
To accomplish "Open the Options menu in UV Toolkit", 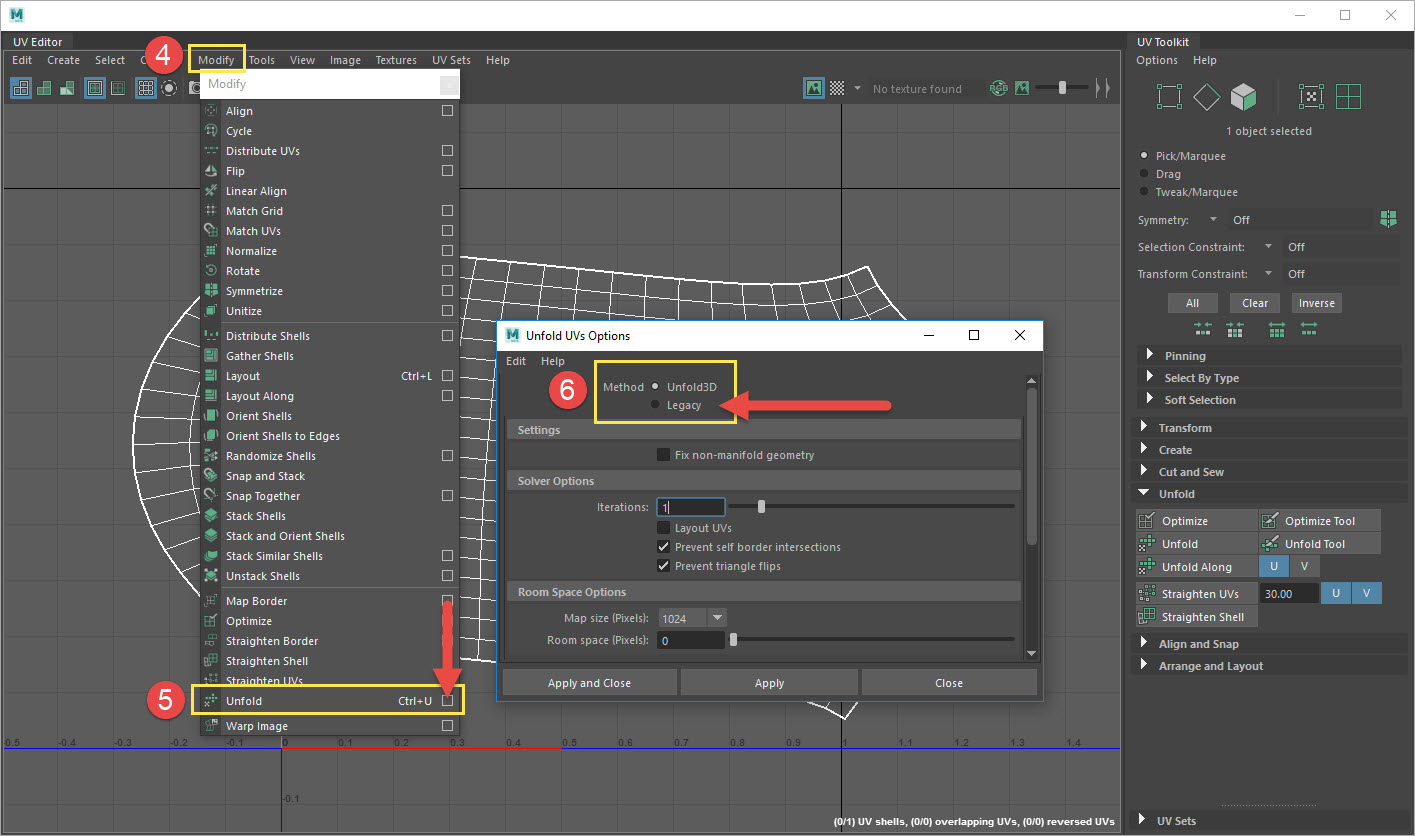I will tap(1157, 60).
